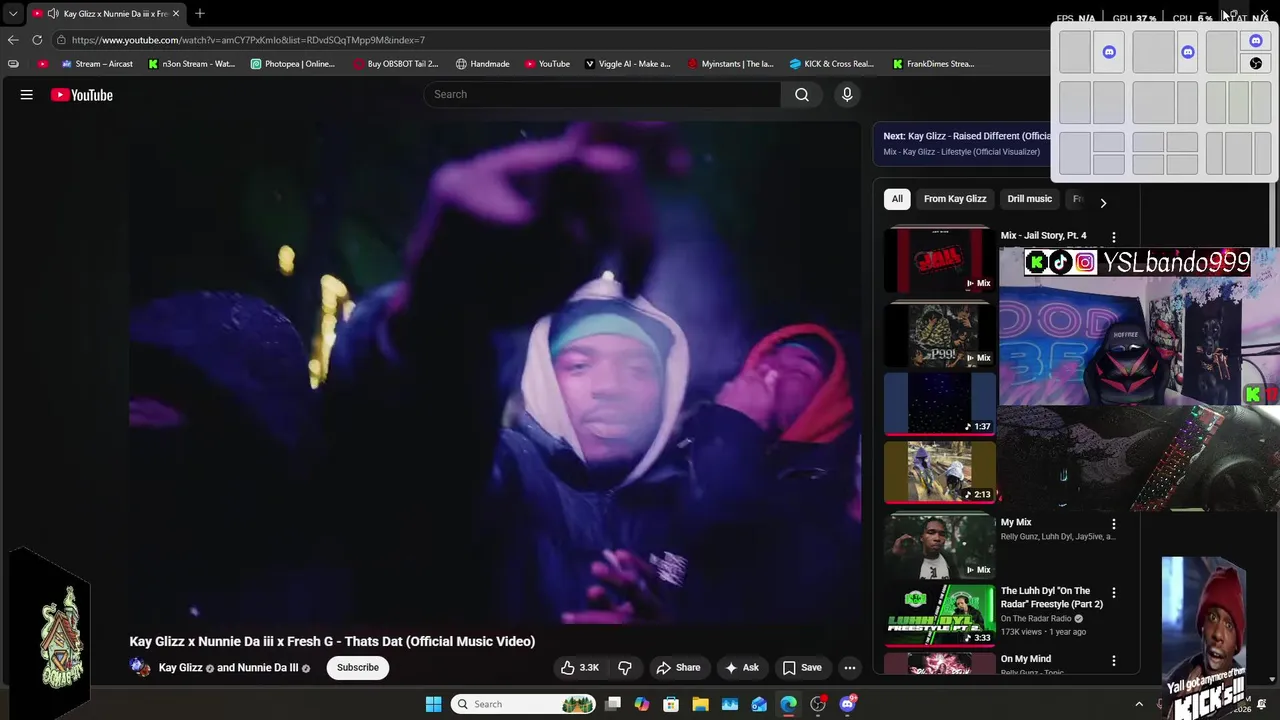Focus the YouTube search box
This screenshot has width=1280, height=720.
pos(602,94)
